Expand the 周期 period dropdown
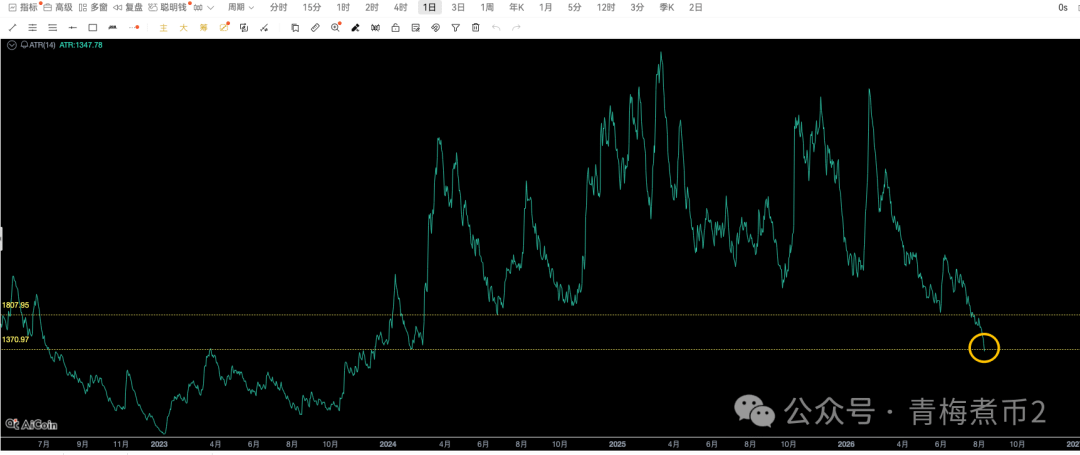This screenshot has height=455, width=1080. [241, 8]
